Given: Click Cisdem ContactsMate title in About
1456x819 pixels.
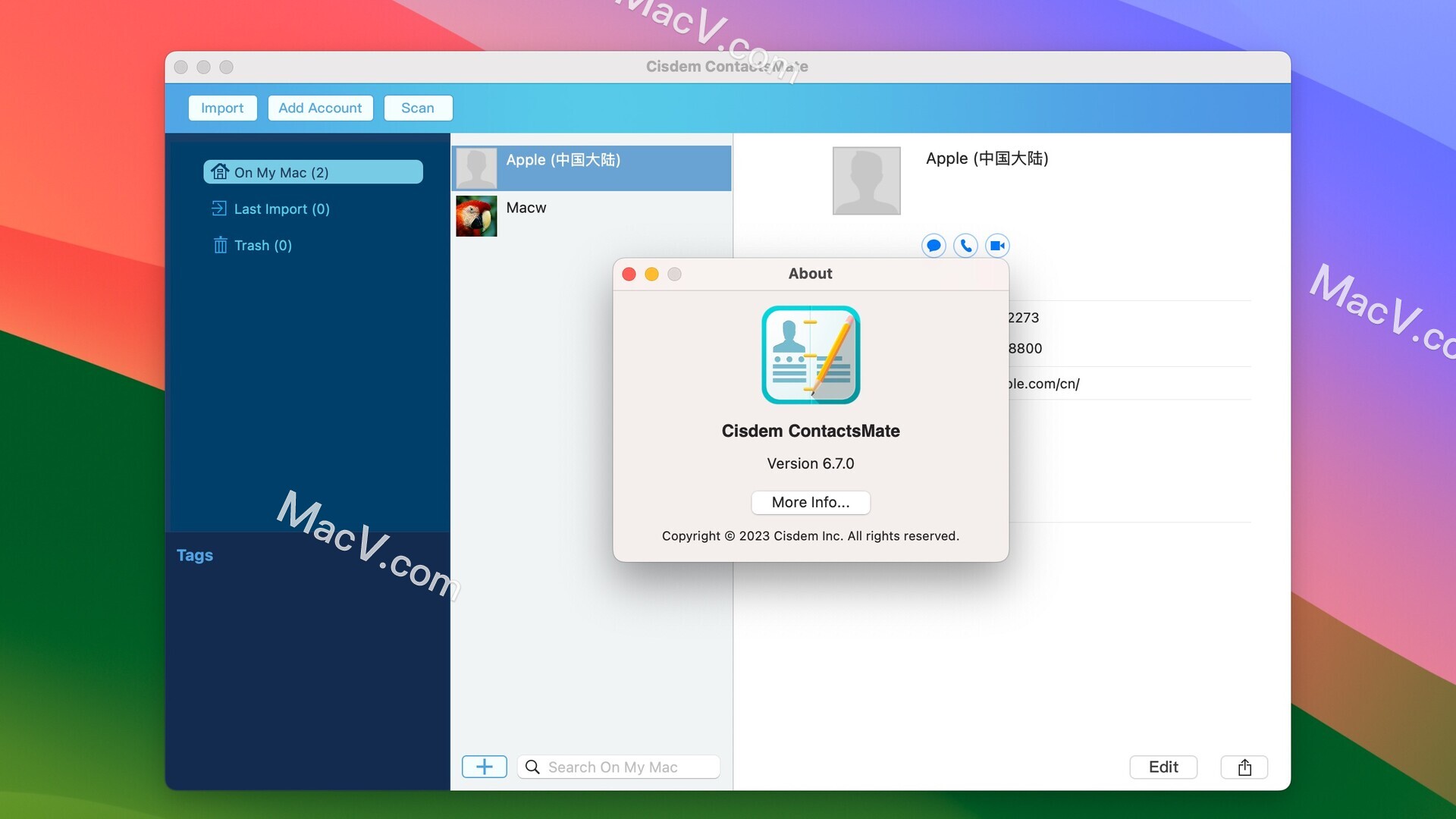Looking at the screenshot, I should pyautogui.click(x=811, y=431).
